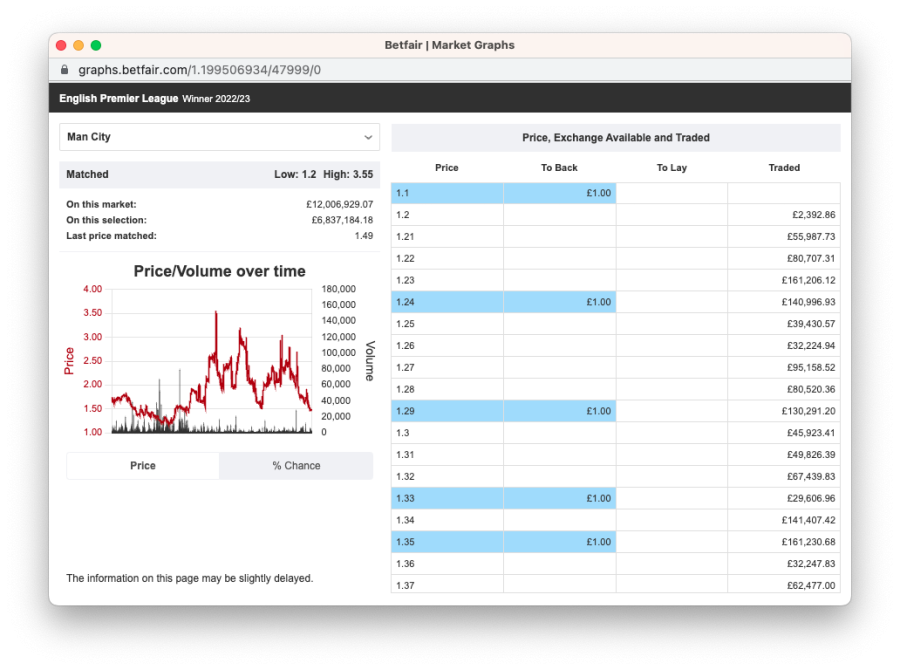Click the green zoom window button
The image size is (900, 670).
(96, 45)
